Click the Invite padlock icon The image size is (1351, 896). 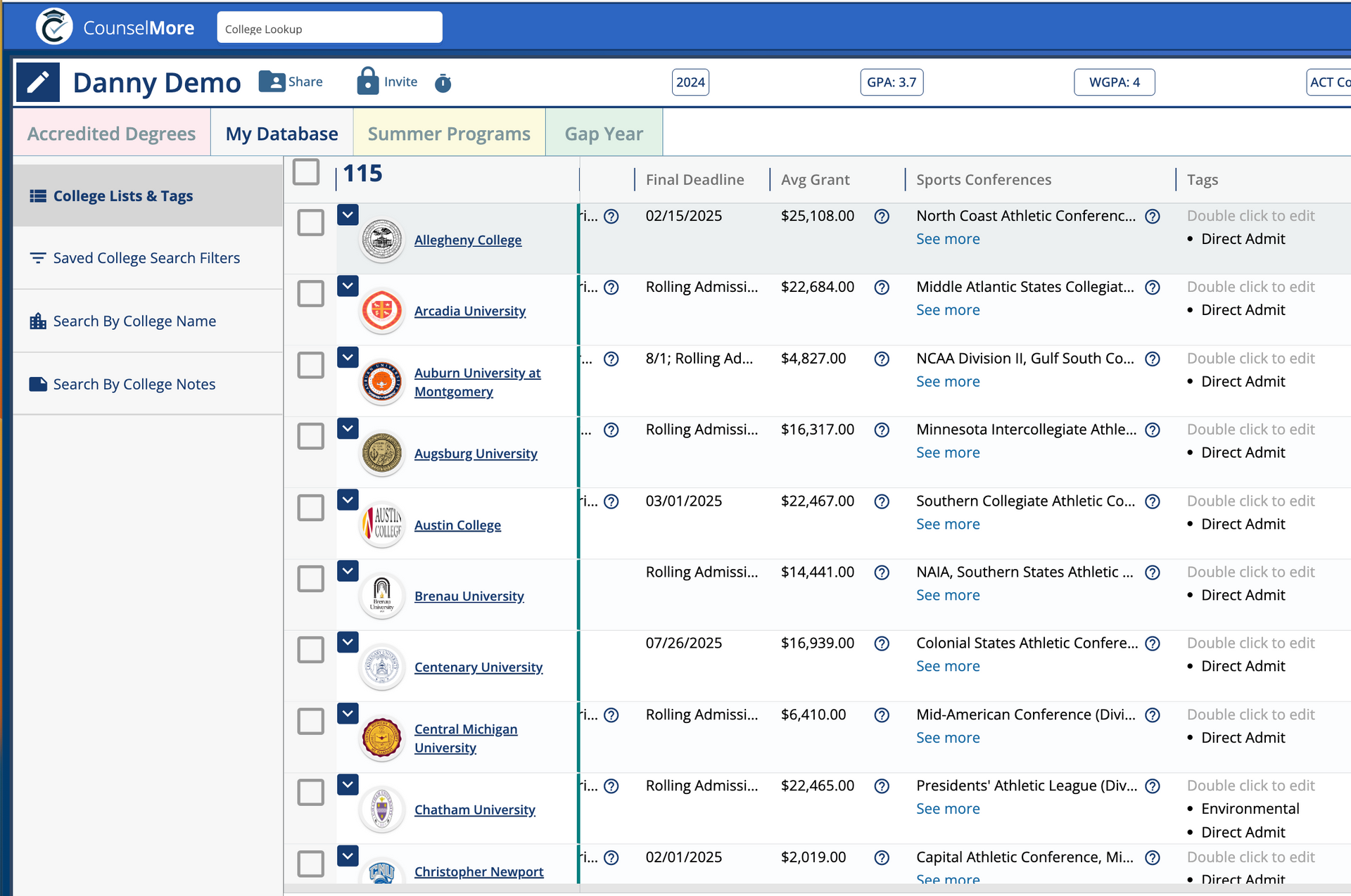point(367,82)
